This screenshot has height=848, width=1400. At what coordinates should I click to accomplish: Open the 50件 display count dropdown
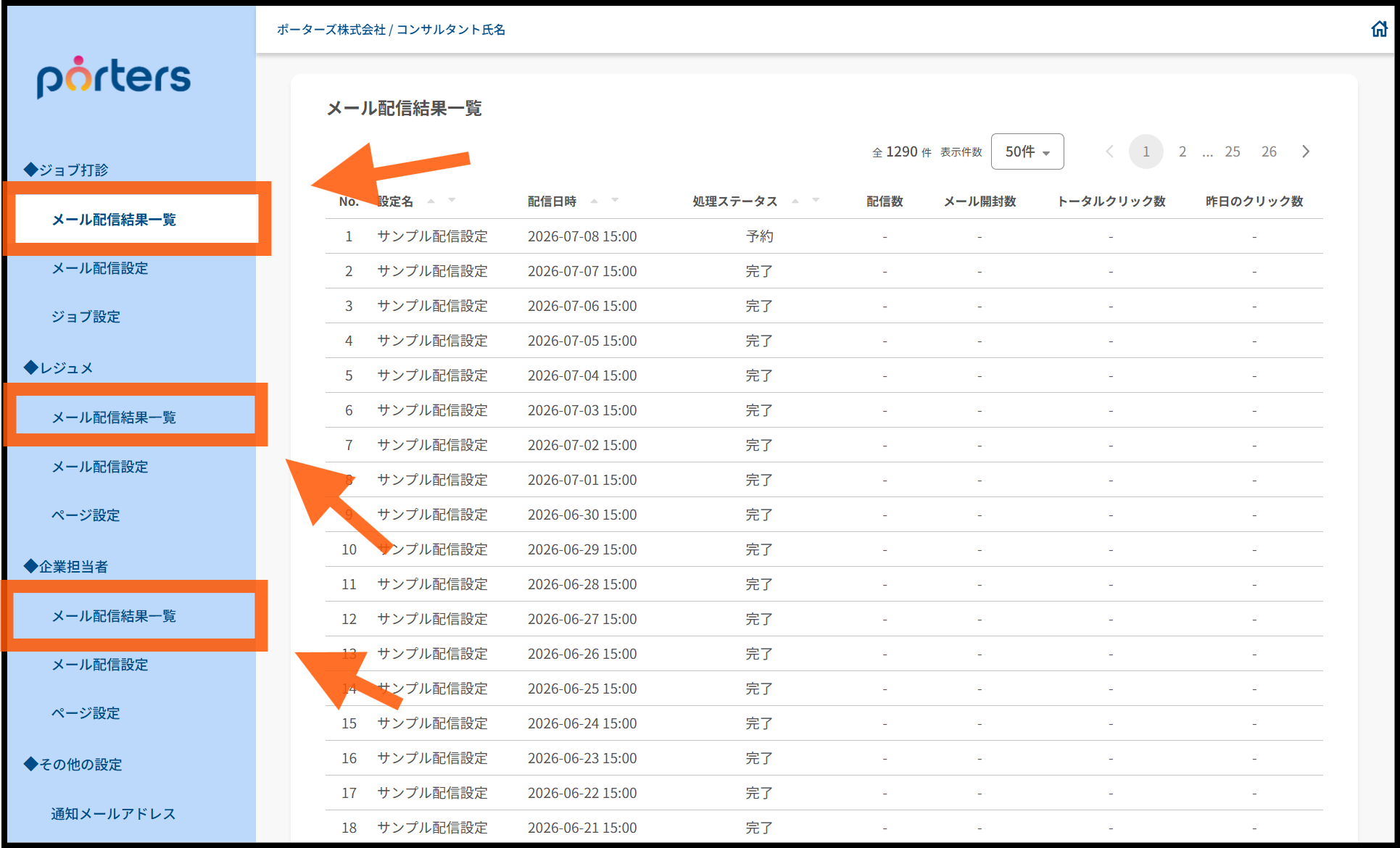click(x=1027, y=151)
